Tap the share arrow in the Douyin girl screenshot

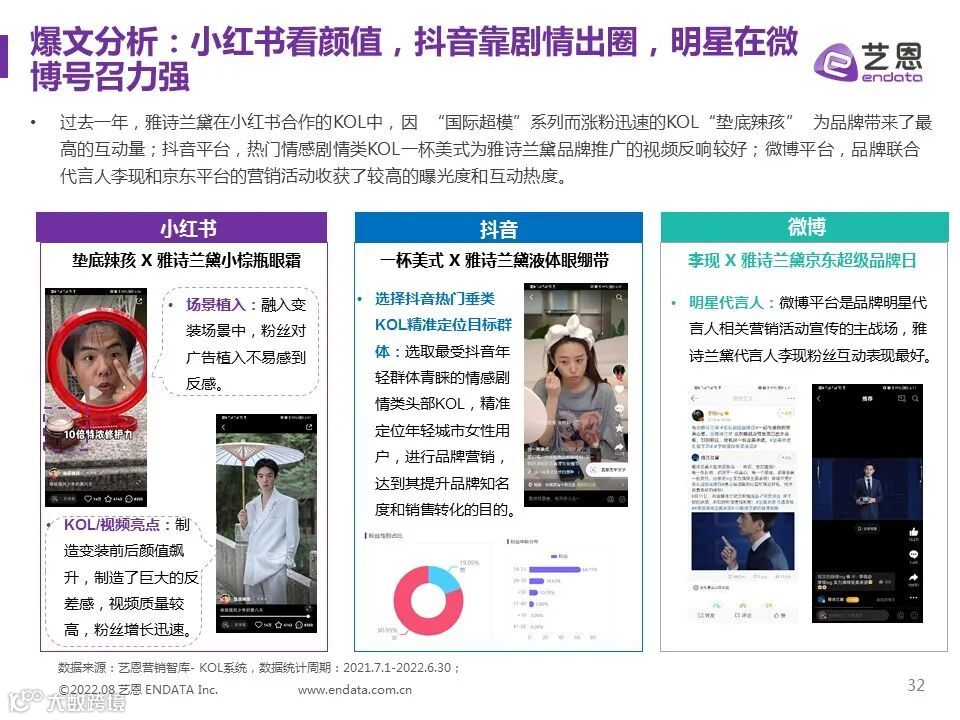pos(619,448)
